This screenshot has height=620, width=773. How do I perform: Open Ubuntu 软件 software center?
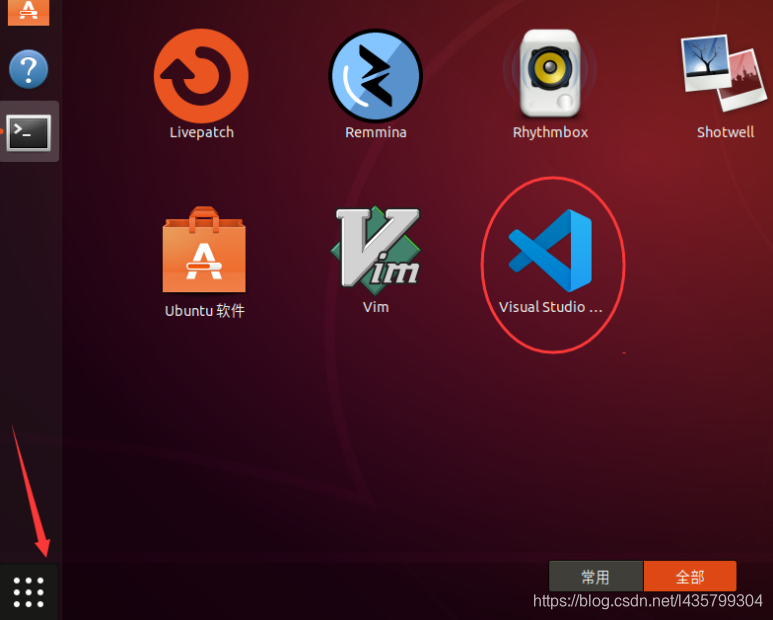point(204,249)
